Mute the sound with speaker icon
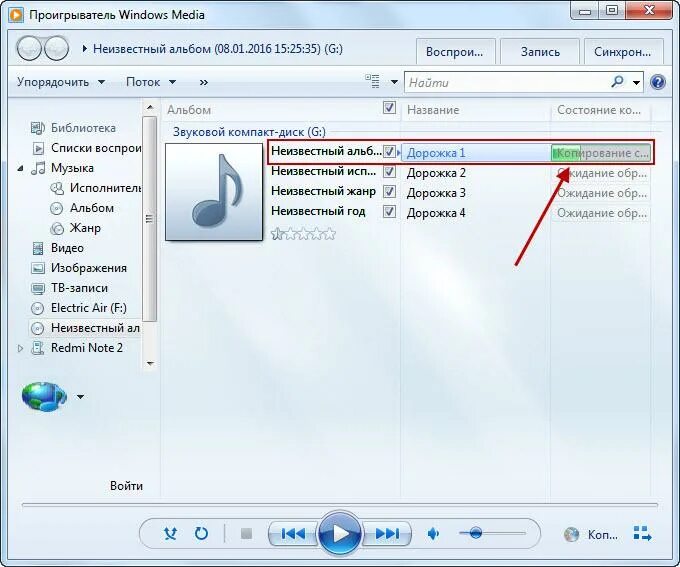This screenshot has width=680, height=567. coord(433,533)
